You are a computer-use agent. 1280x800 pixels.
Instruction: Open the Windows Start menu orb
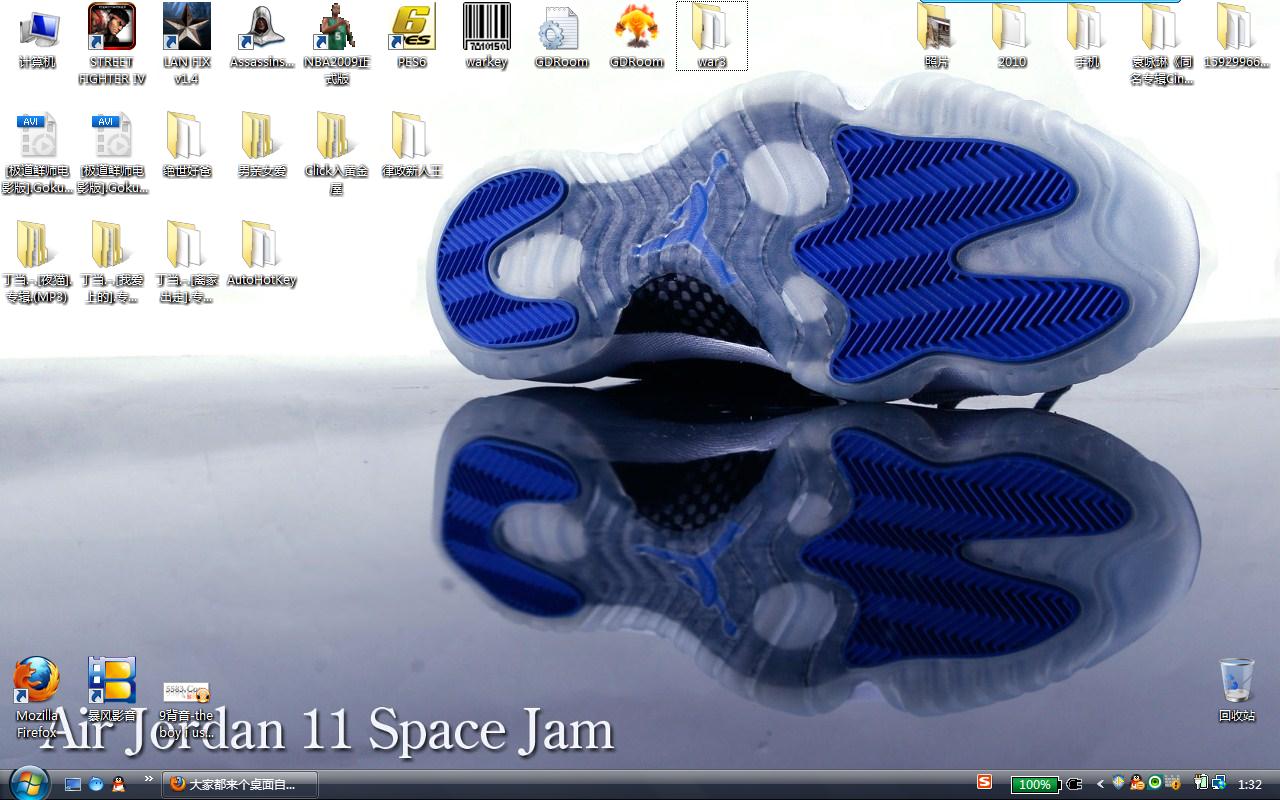pos(27,783)
